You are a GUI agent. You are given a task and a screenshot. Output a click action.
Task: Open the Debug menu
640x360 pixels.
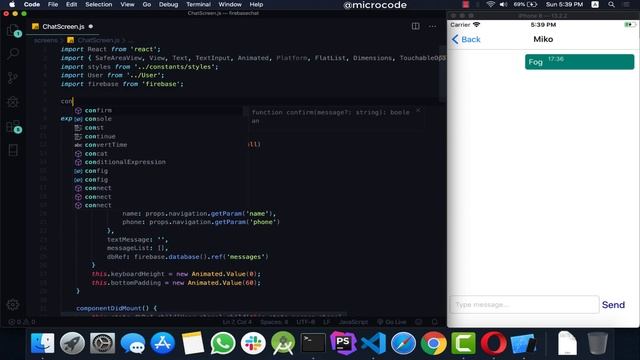coord(168,4)
